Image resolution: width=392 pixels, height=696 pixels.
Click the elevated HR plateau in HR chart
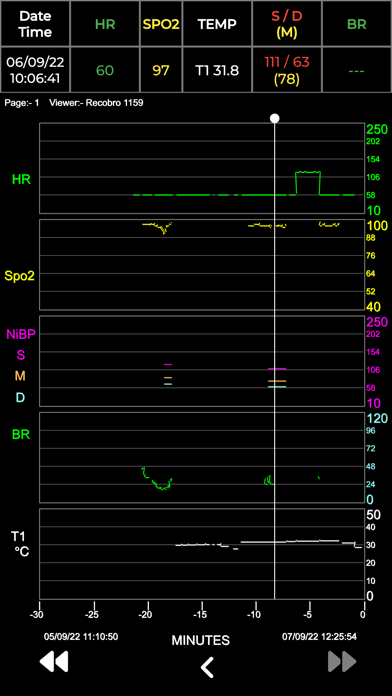click(x=308, y=172)
